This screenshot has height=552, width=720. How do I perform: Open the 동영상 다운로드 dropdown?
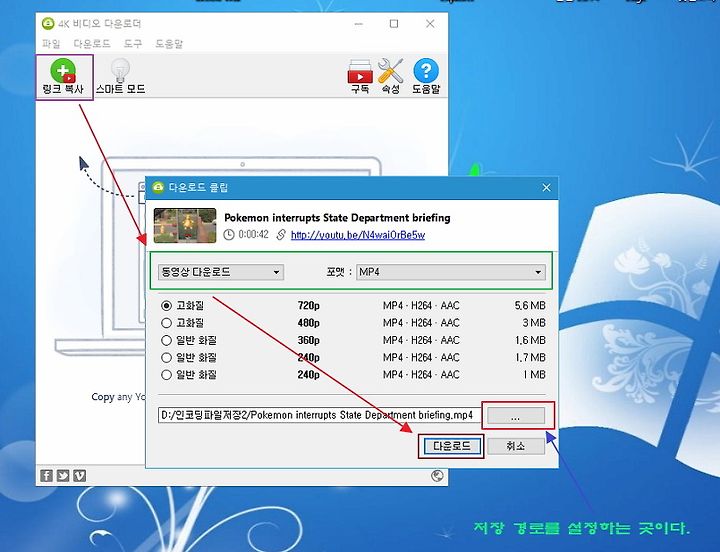tap(221, 272)
